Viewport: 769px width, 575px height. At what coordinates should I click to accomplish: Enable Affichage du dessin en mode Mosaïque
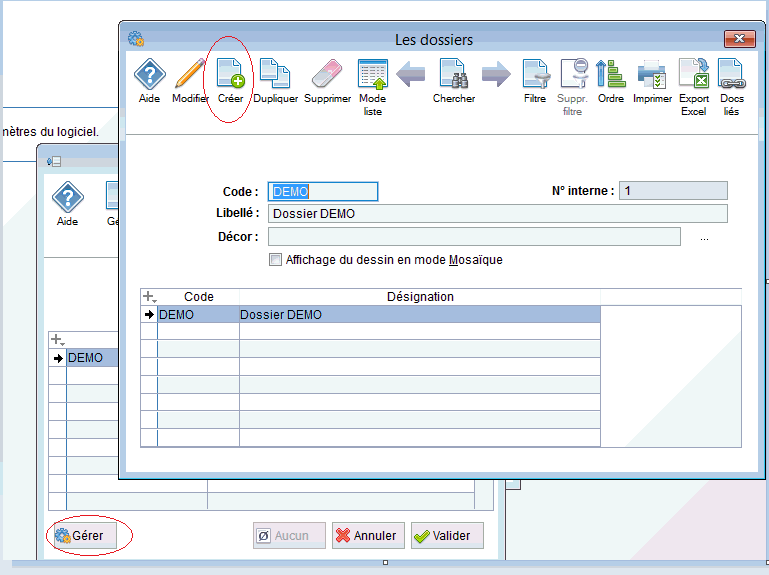(x=276, y=260)
